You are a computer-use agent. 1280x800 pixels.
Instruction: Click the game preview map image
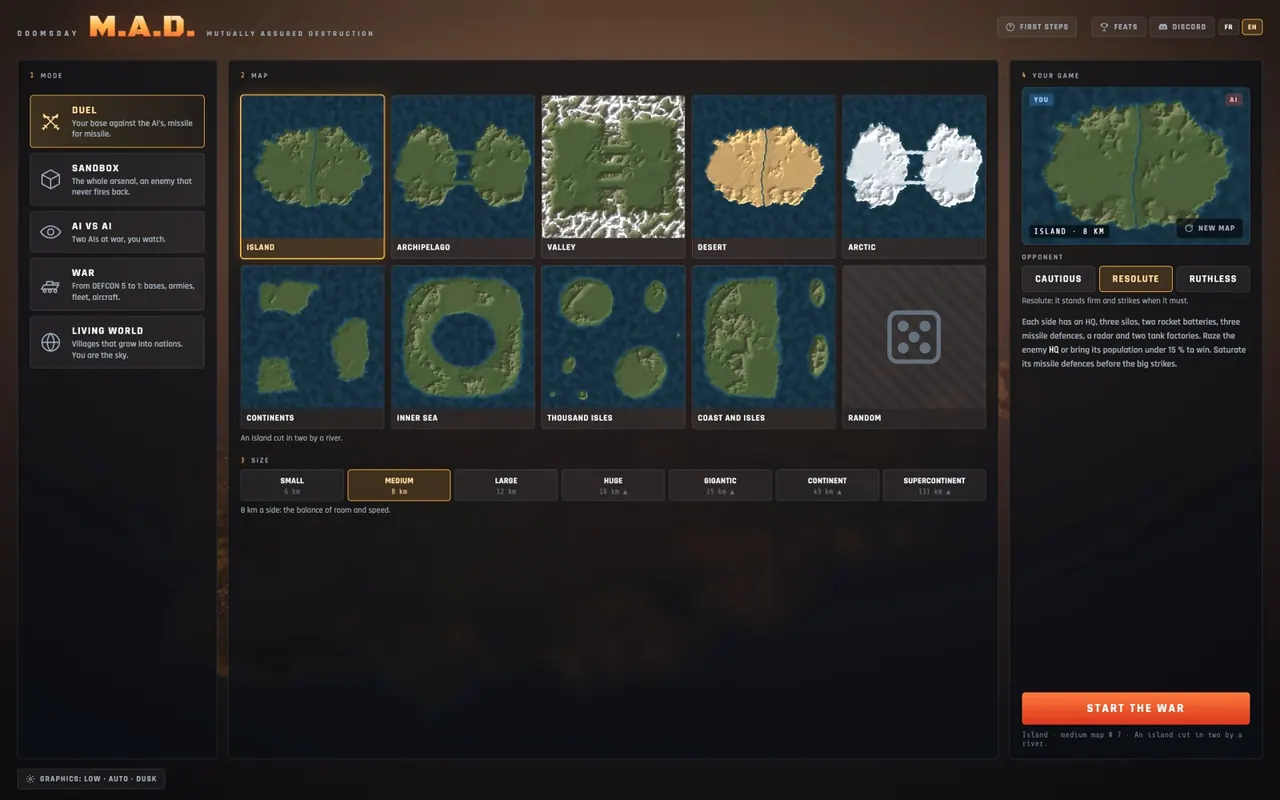click(1136, 166)
